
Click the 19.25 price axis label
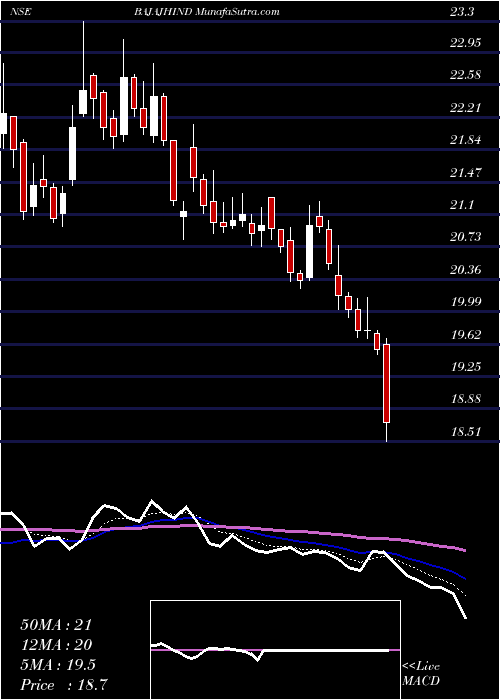click(x=466, y=367)
